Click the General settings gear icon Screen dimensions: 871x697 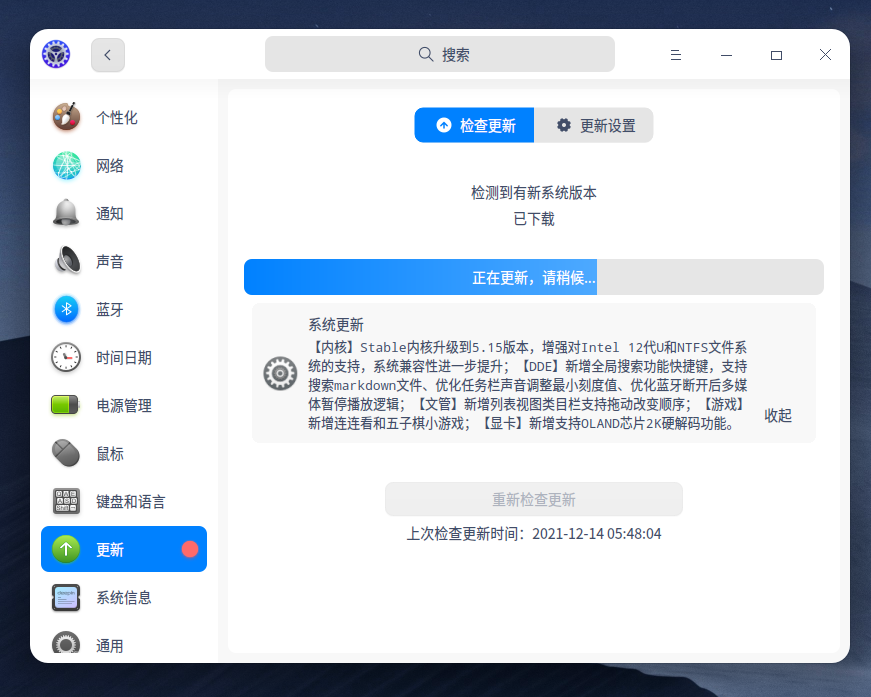66,644
